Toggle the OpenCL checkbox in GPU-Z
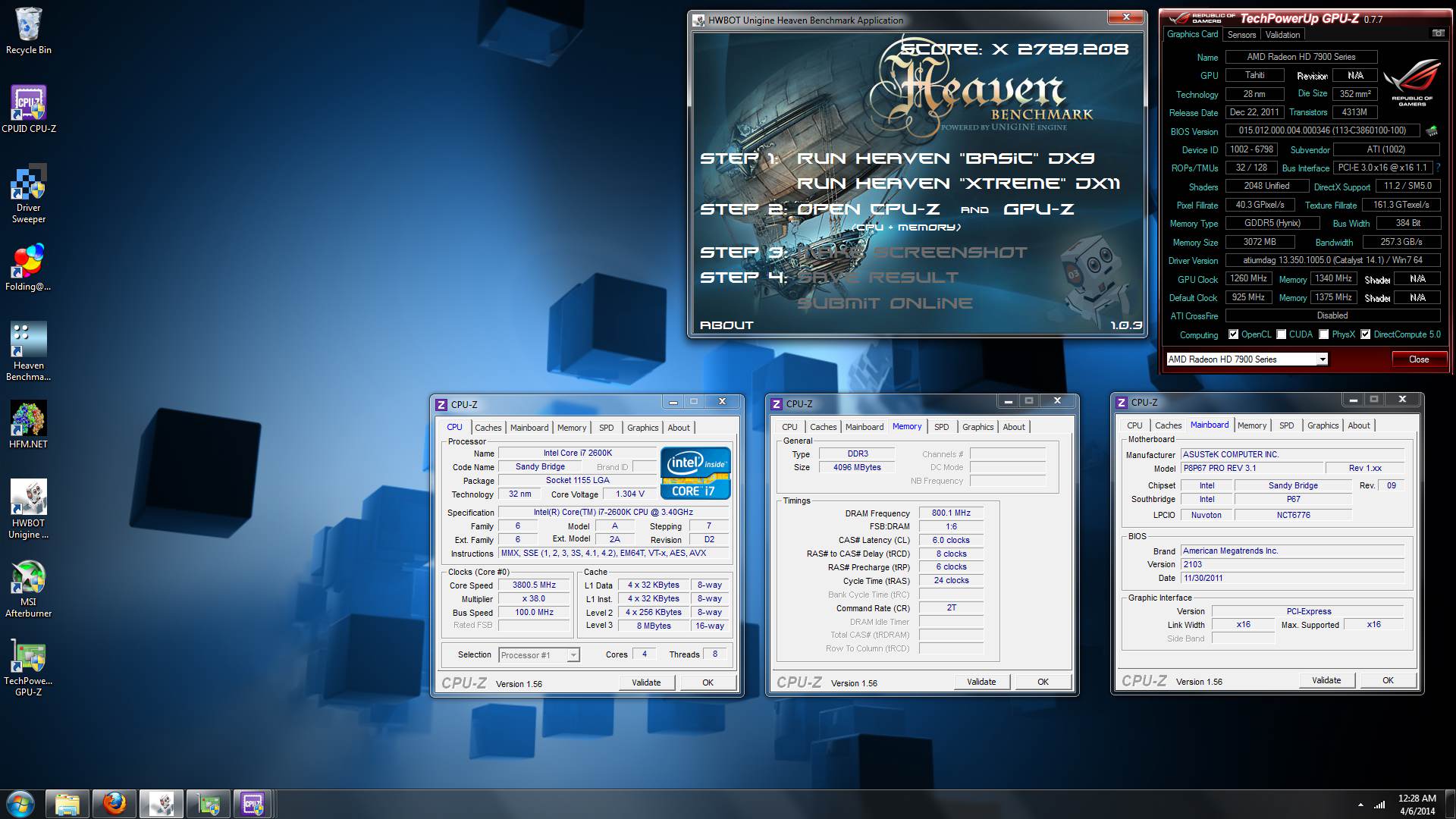Viewport: 1456px width, 819px height. 1234,334
